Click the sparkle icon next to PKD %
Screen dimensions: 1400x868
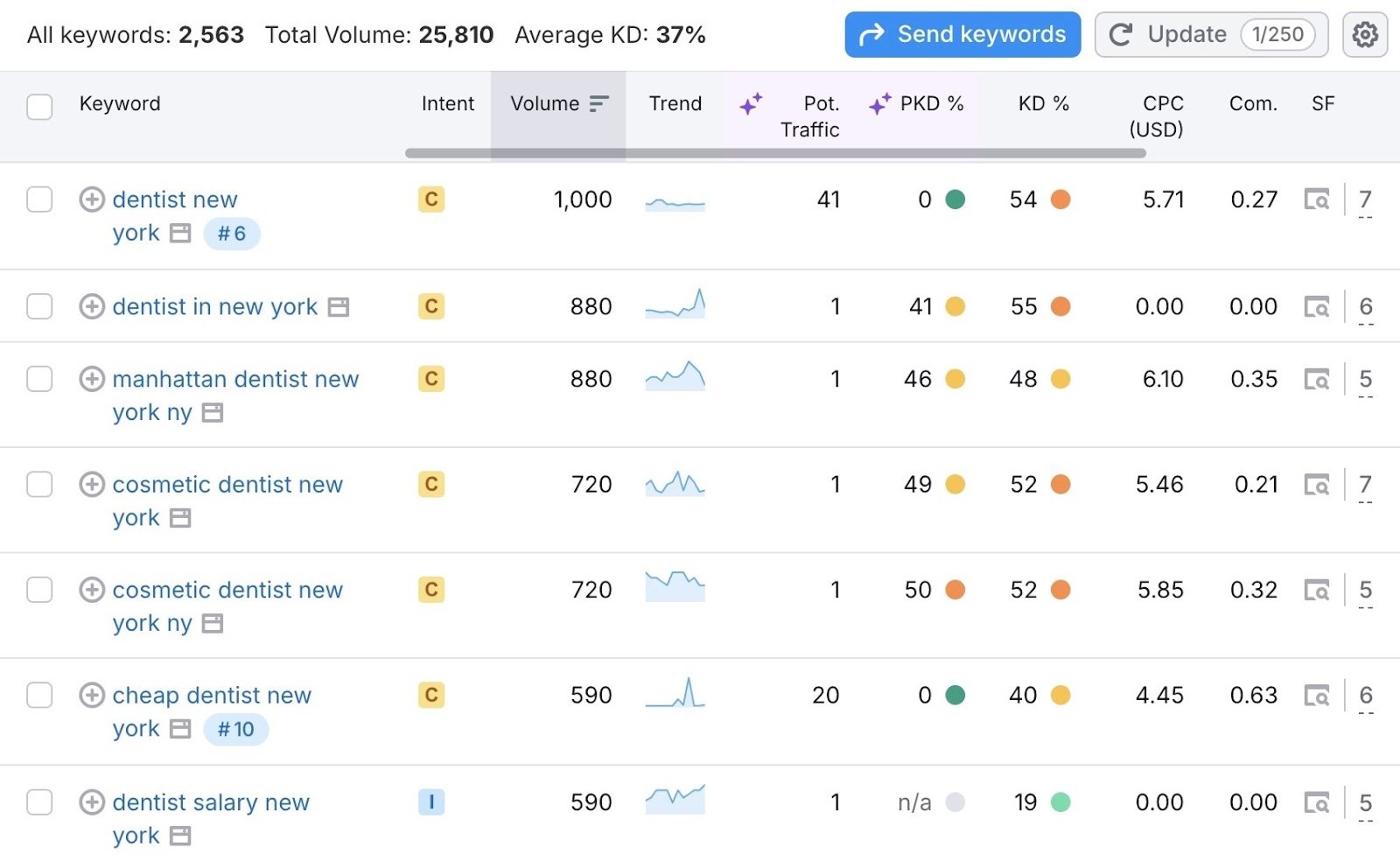[x=878, y=104]
